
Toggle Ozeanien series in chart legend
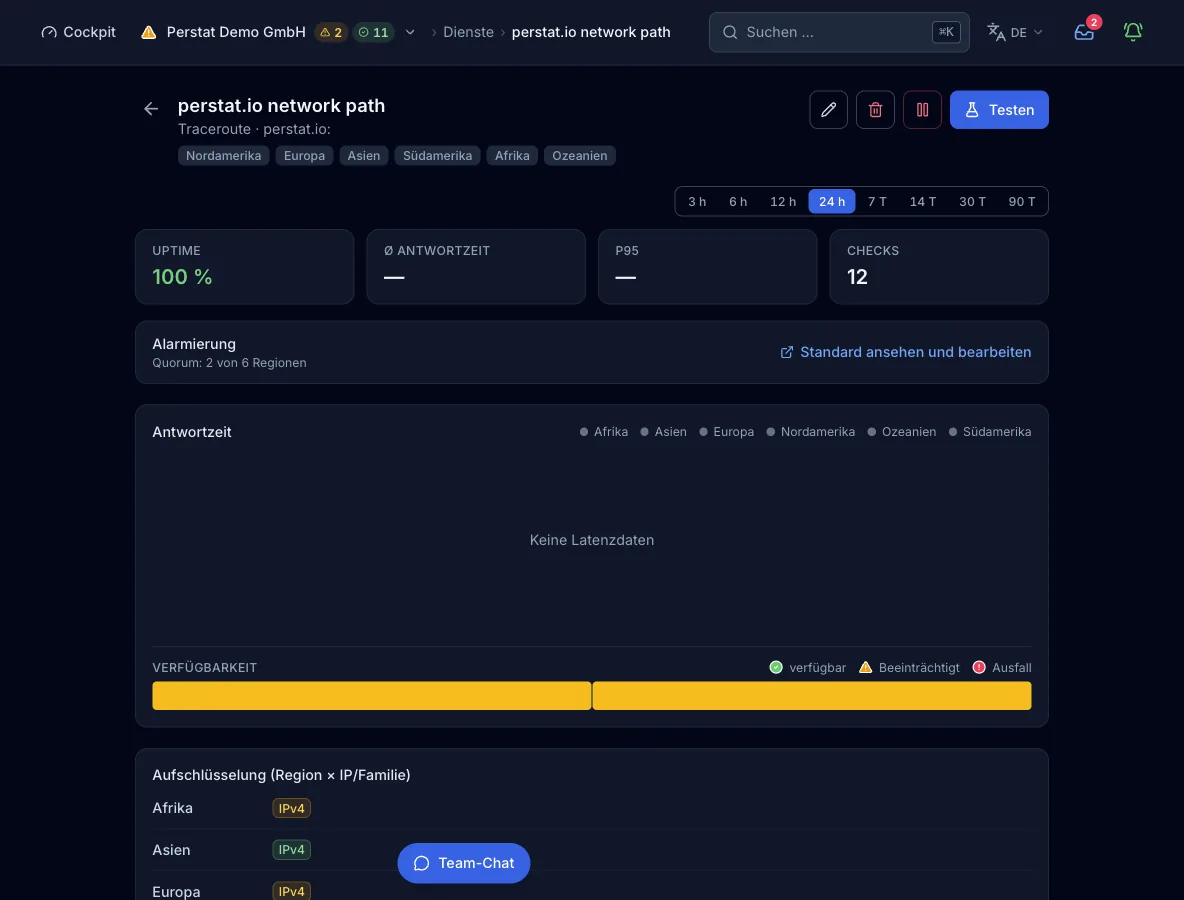(902, 432)
